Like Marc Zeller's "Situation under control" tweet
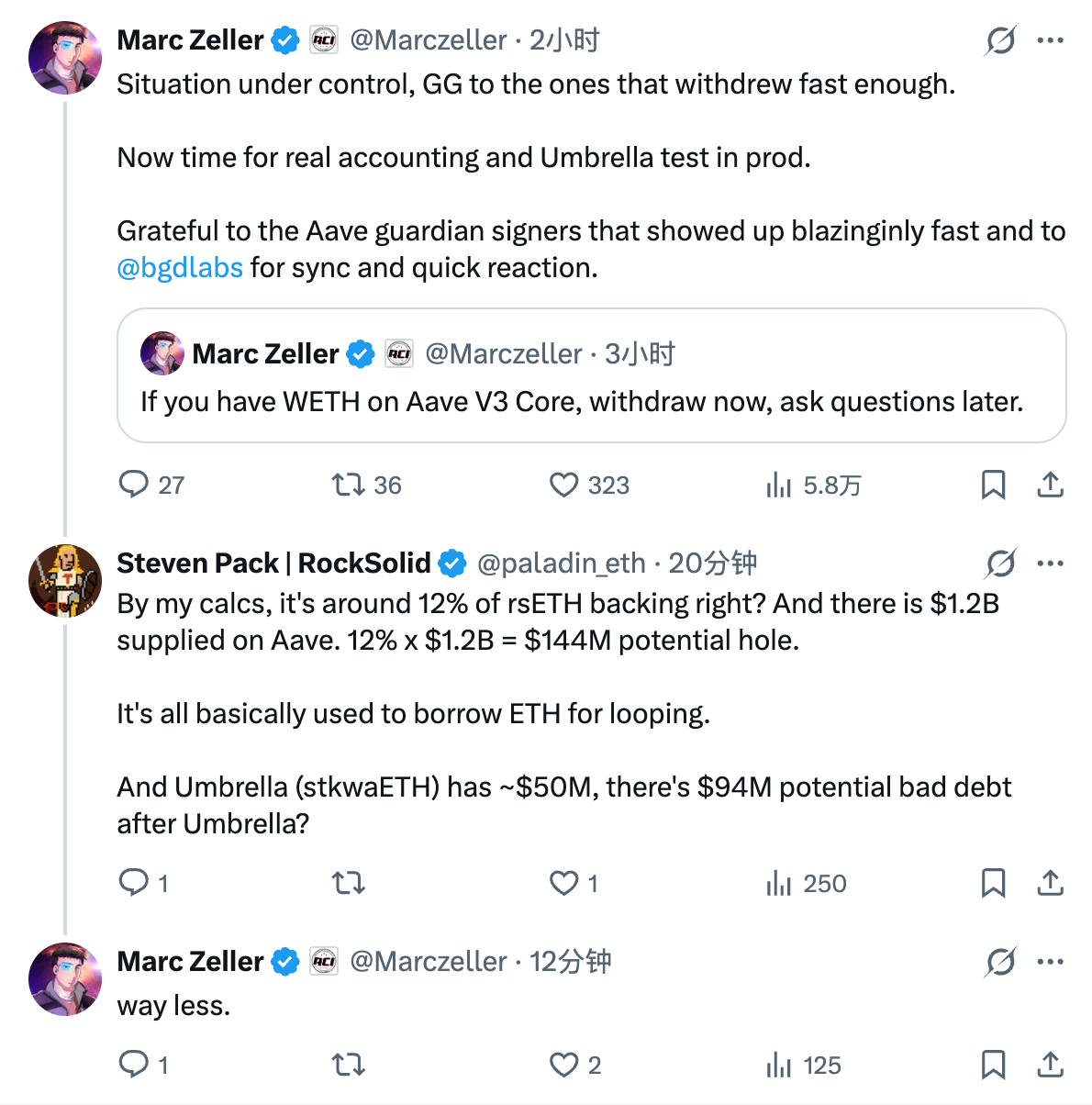The image size is (1092, 1105). [x=563, y=485]
